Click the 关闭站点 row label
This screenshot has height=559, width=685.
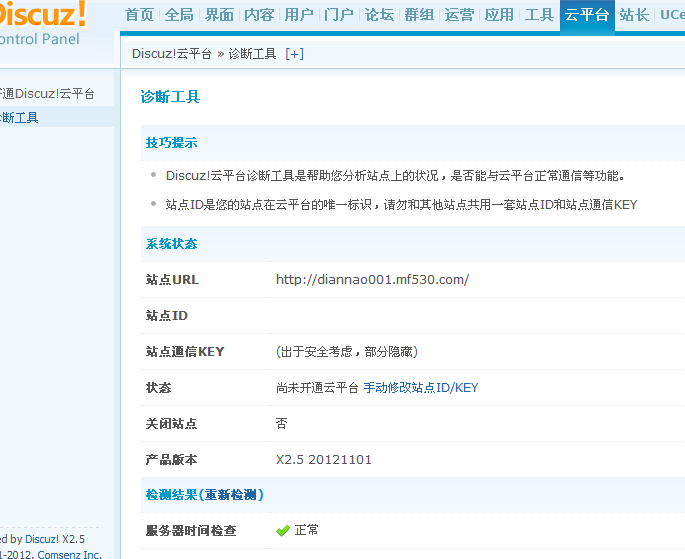[171, 424]
